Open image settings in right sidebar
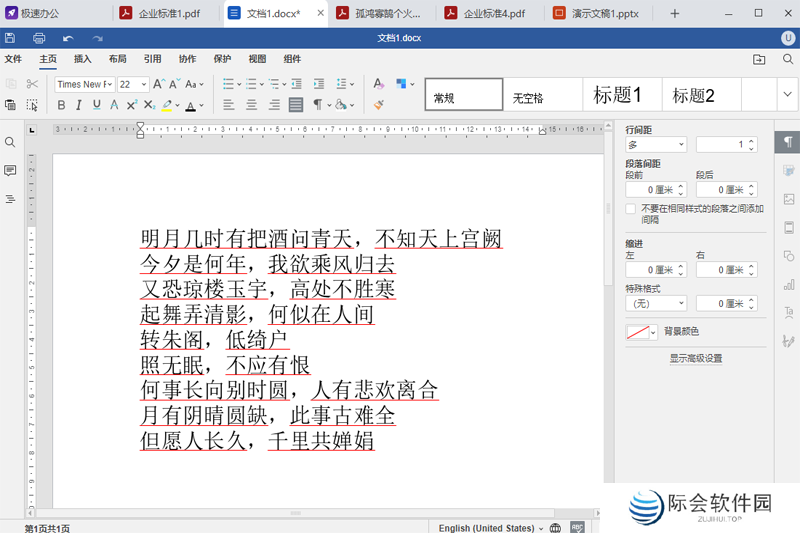 [x=789, y=199]
